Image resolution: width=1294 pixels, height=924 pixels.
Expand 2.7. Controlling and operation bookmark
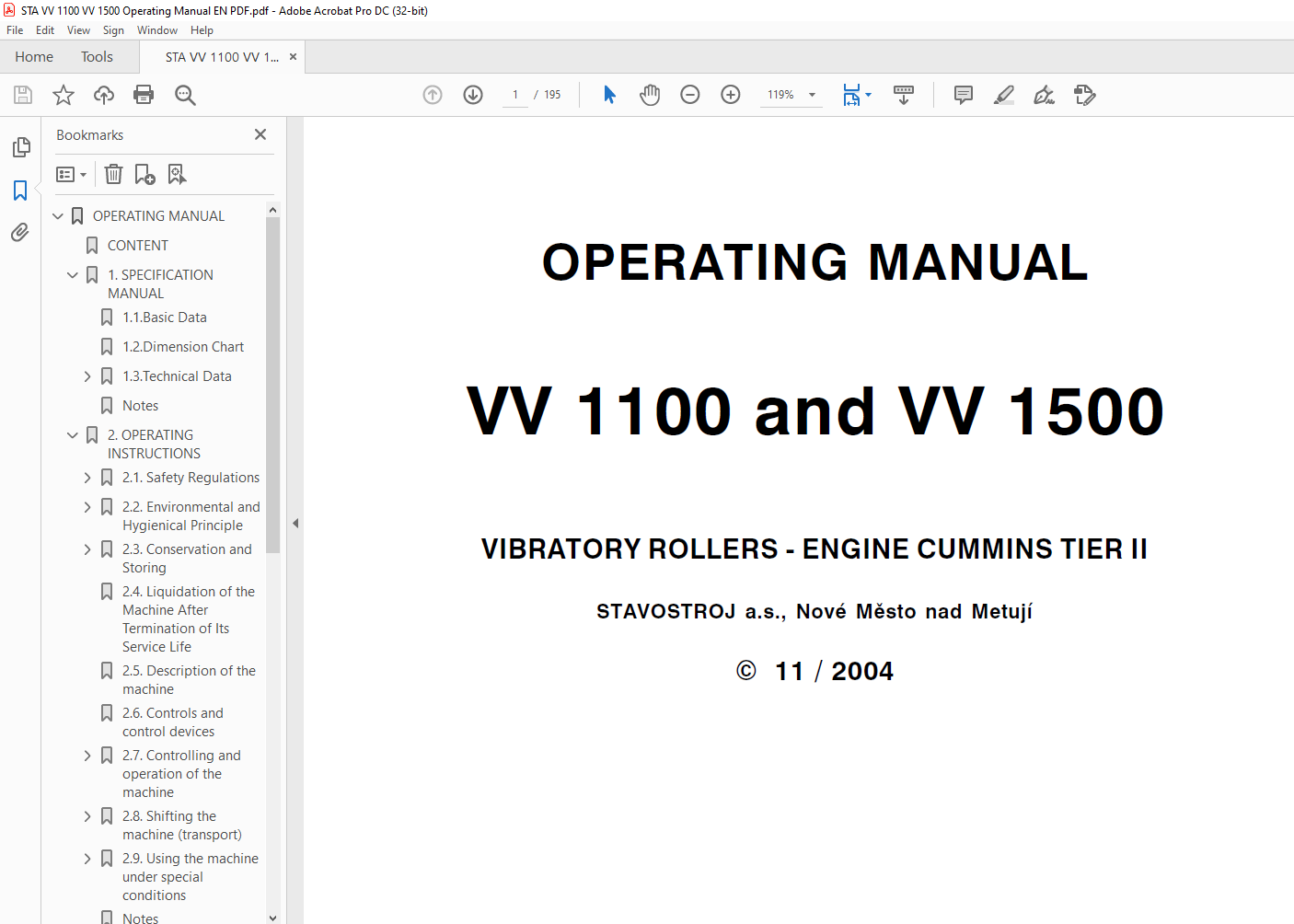[x=87, y=756]
